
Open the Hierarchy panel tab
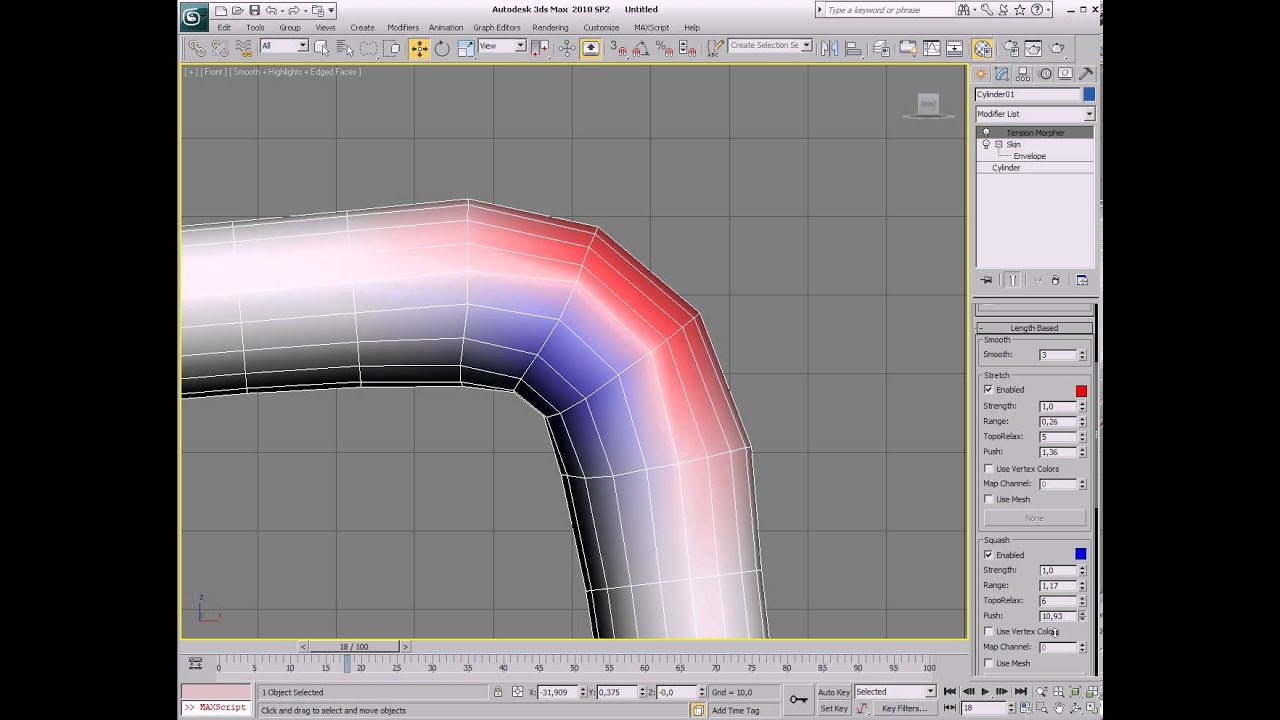(x=1023, y=74)
